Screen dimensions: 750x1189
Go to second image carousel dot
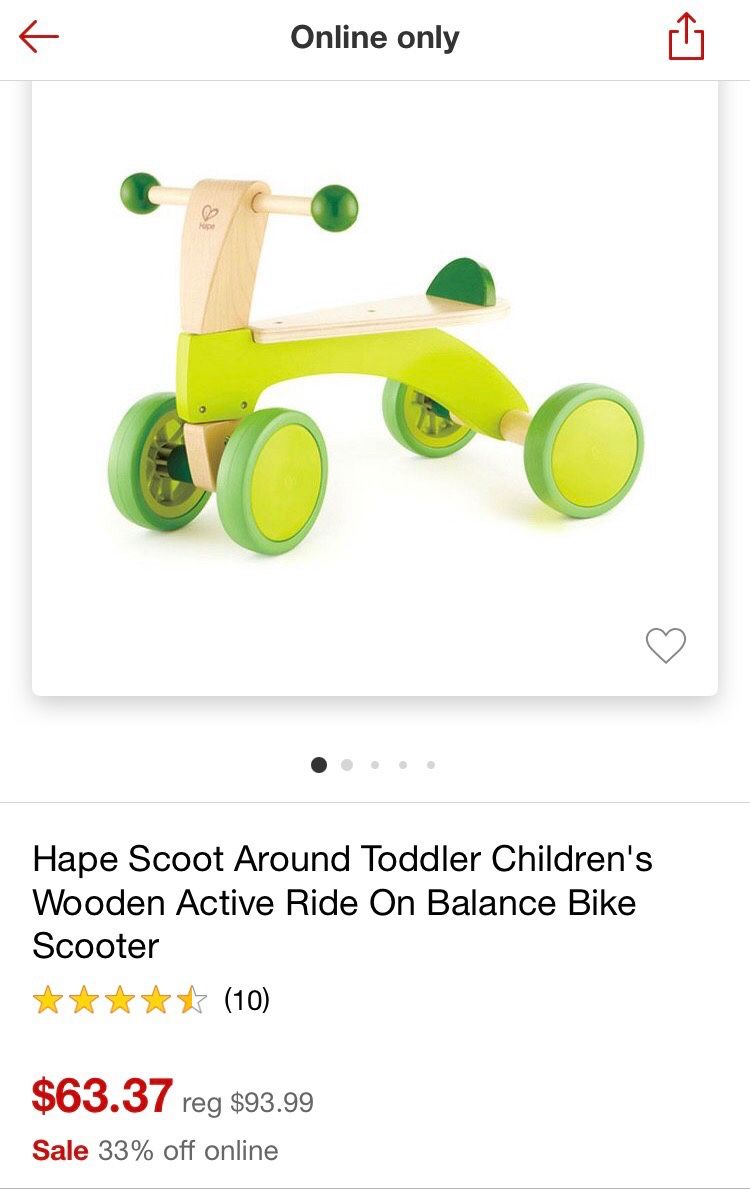tap(347, 765)
